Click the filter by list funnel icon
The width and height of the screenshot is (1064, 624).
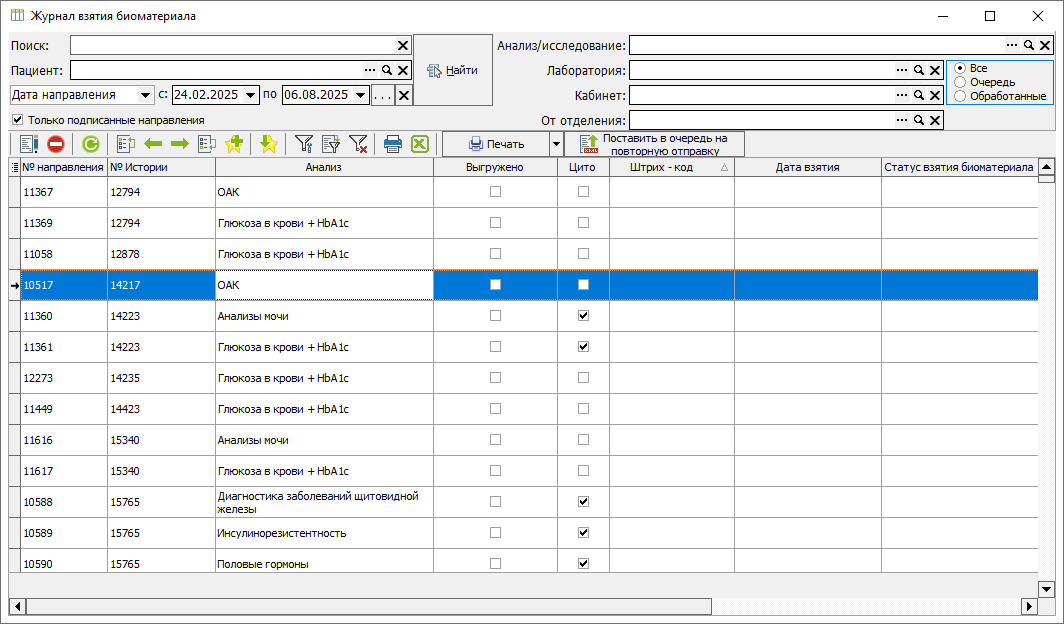(x=331, y=144)
